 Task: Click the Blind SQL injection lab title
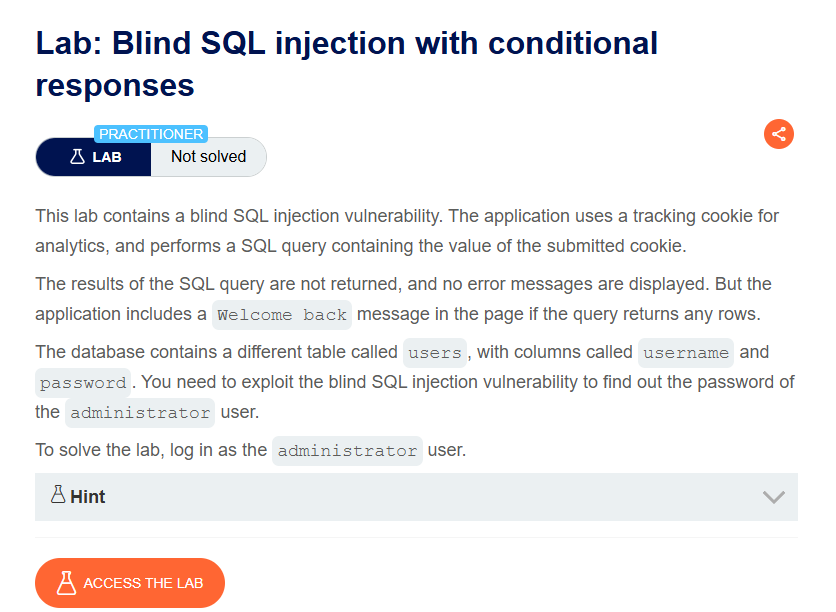(x=347, y=64)
